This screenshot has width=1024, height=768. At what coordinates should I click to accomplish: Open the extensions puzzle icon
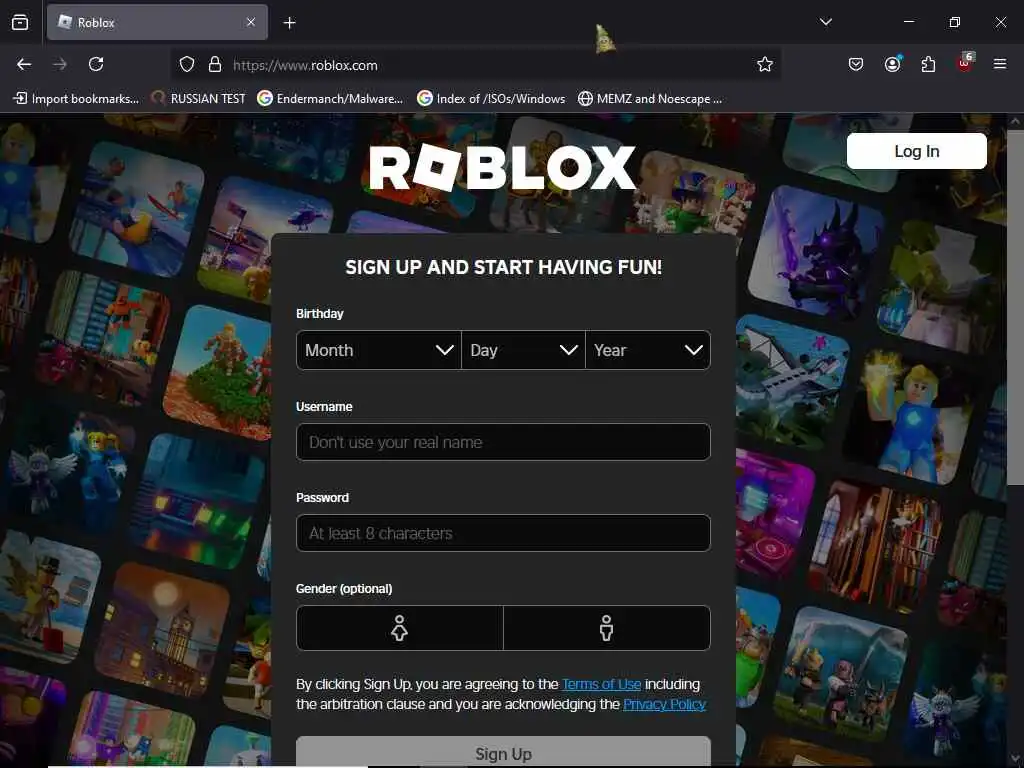point(928,64)
